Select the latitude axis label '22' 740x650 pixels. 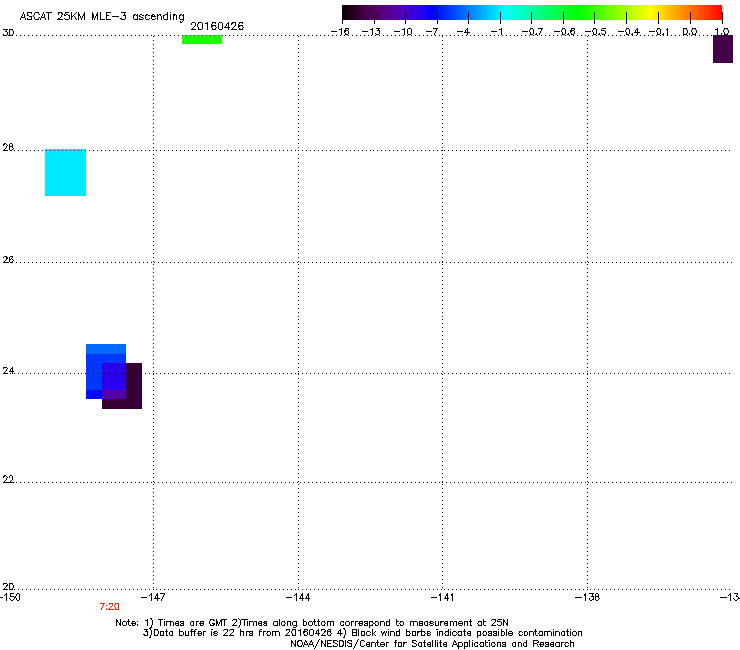coord(8,480)
